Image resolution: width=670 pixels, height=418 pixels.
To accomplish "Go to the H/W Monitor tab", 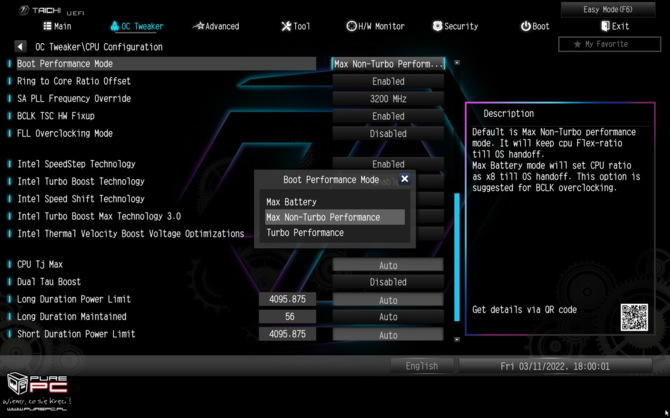I will click(x=375, y=26).
